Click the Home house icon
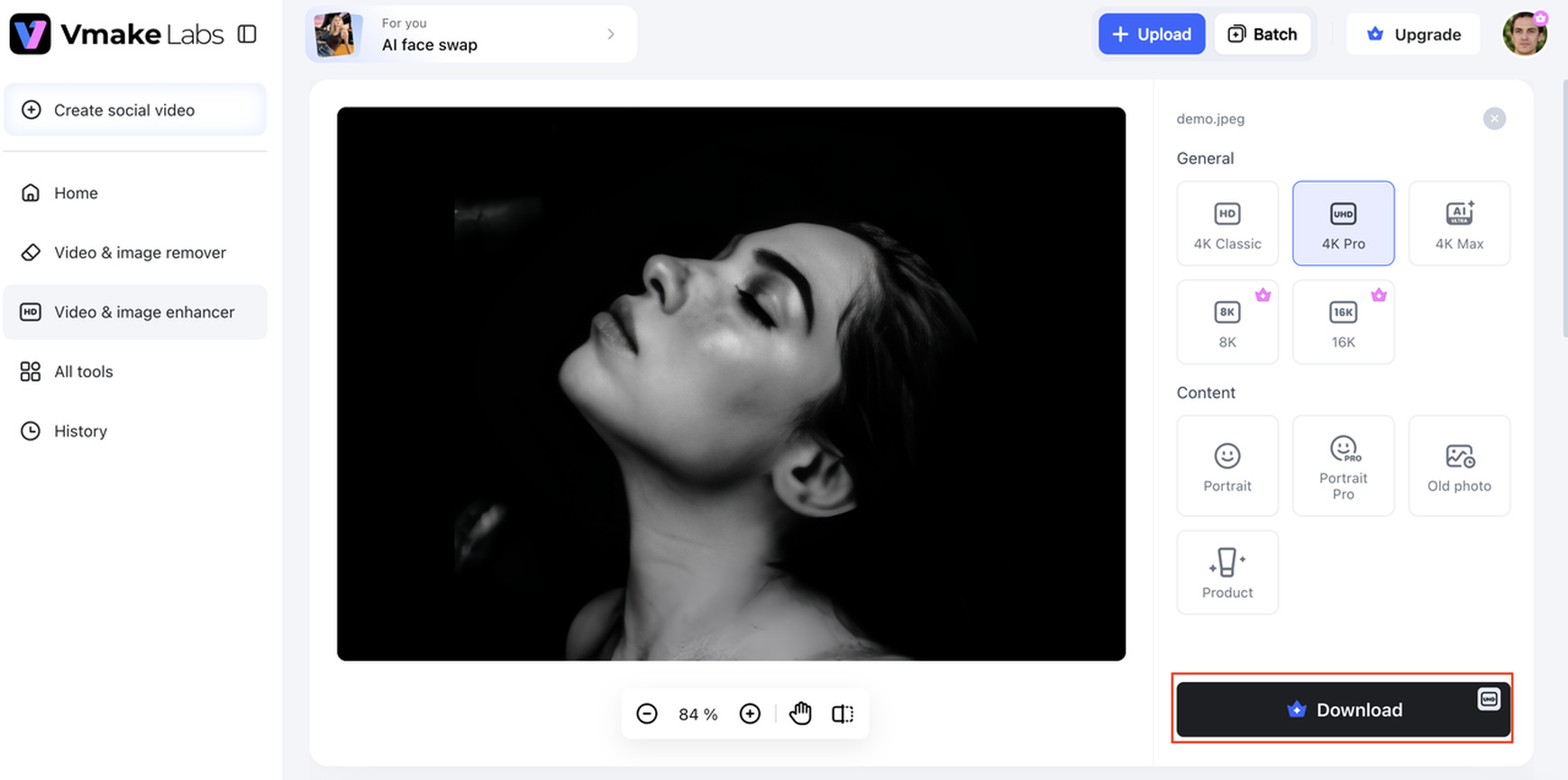Image resolution: width=1568 pixels, height=780 pixels. coord(31,193)
